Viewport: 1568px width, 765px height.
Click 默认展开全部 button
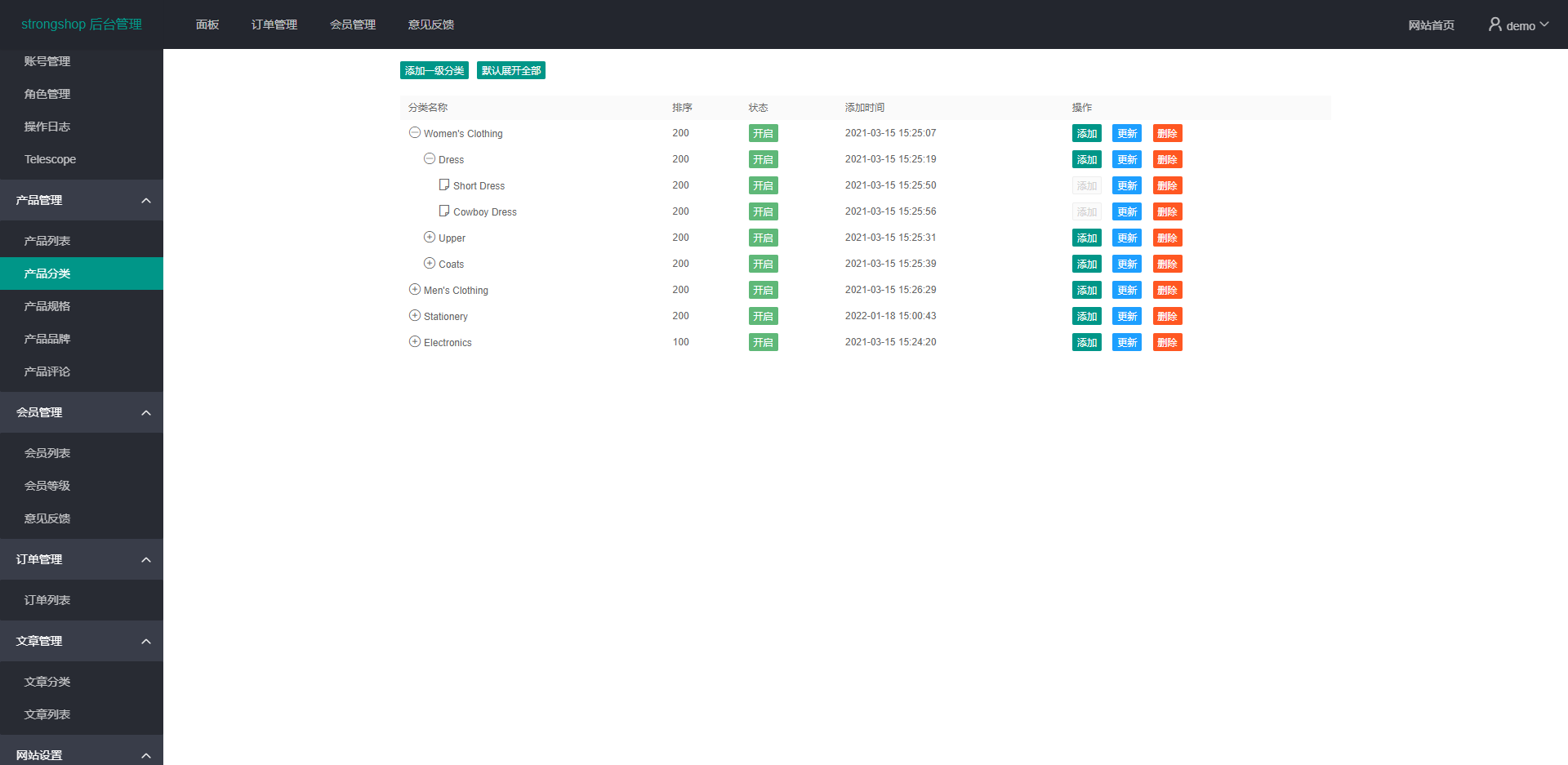click(511, 70)
